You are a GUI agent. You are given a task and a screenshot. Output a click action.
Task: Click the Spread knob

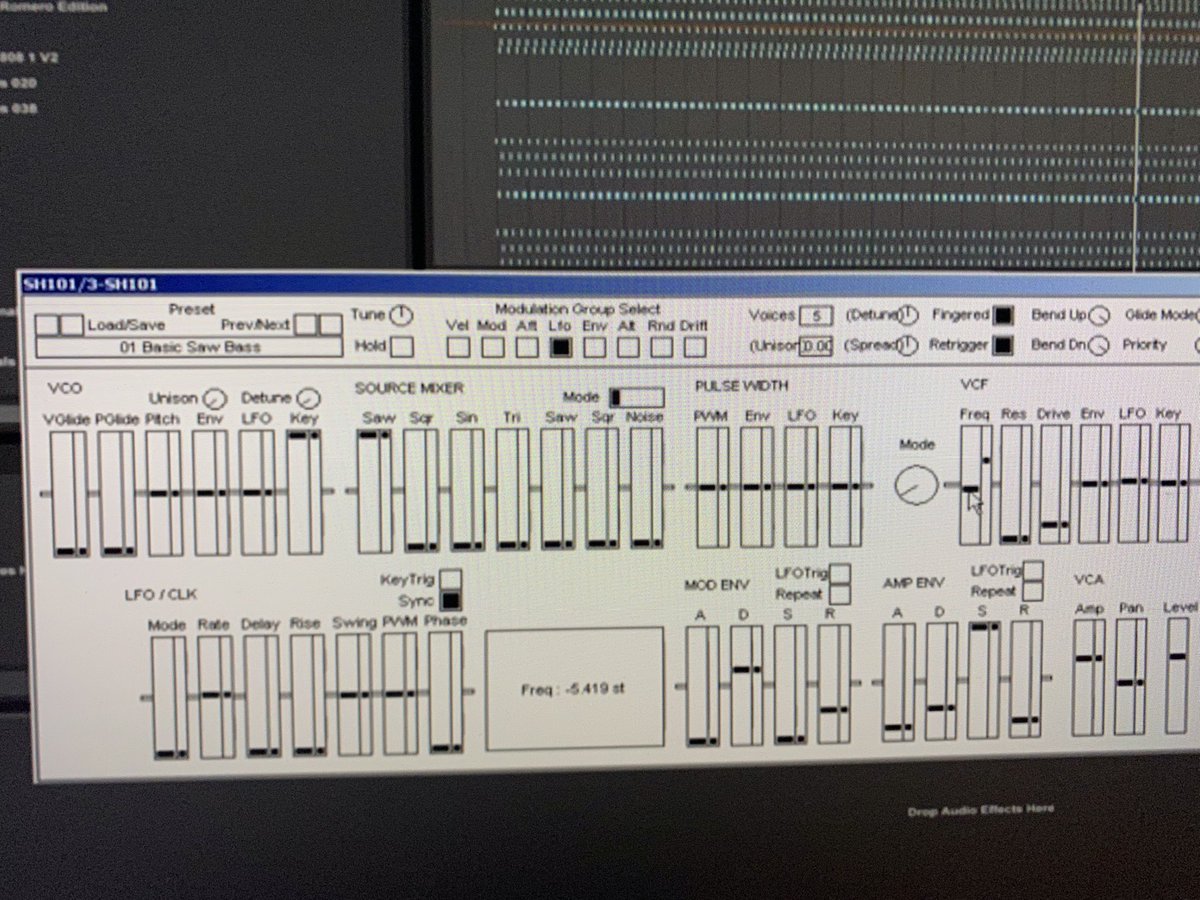pos(909,345)
